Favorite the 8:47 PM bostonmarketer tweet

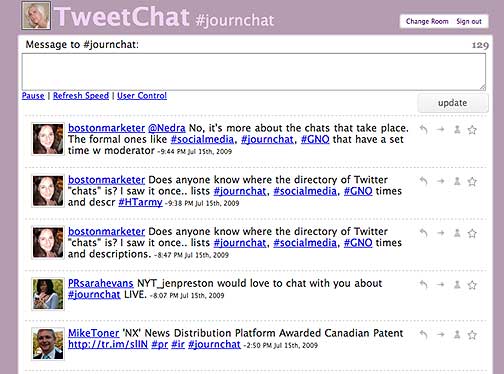point(472,233)
